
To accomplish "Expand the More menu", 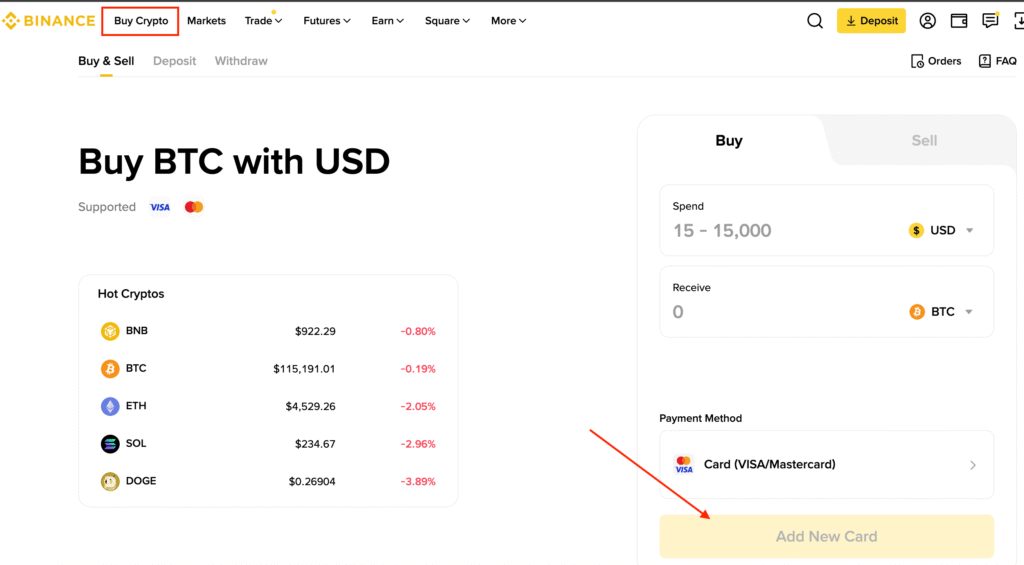I will (x=508, y=21).
